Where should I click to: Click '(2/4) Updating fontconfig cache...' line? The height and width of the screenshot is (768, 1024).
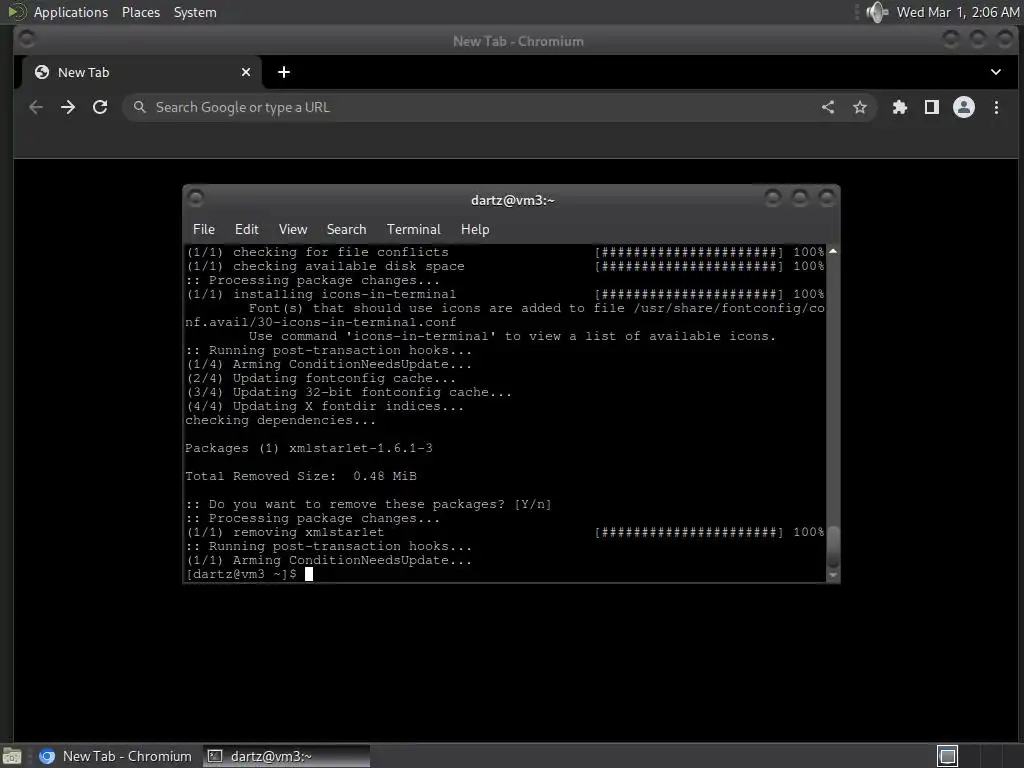pos(321,378)
